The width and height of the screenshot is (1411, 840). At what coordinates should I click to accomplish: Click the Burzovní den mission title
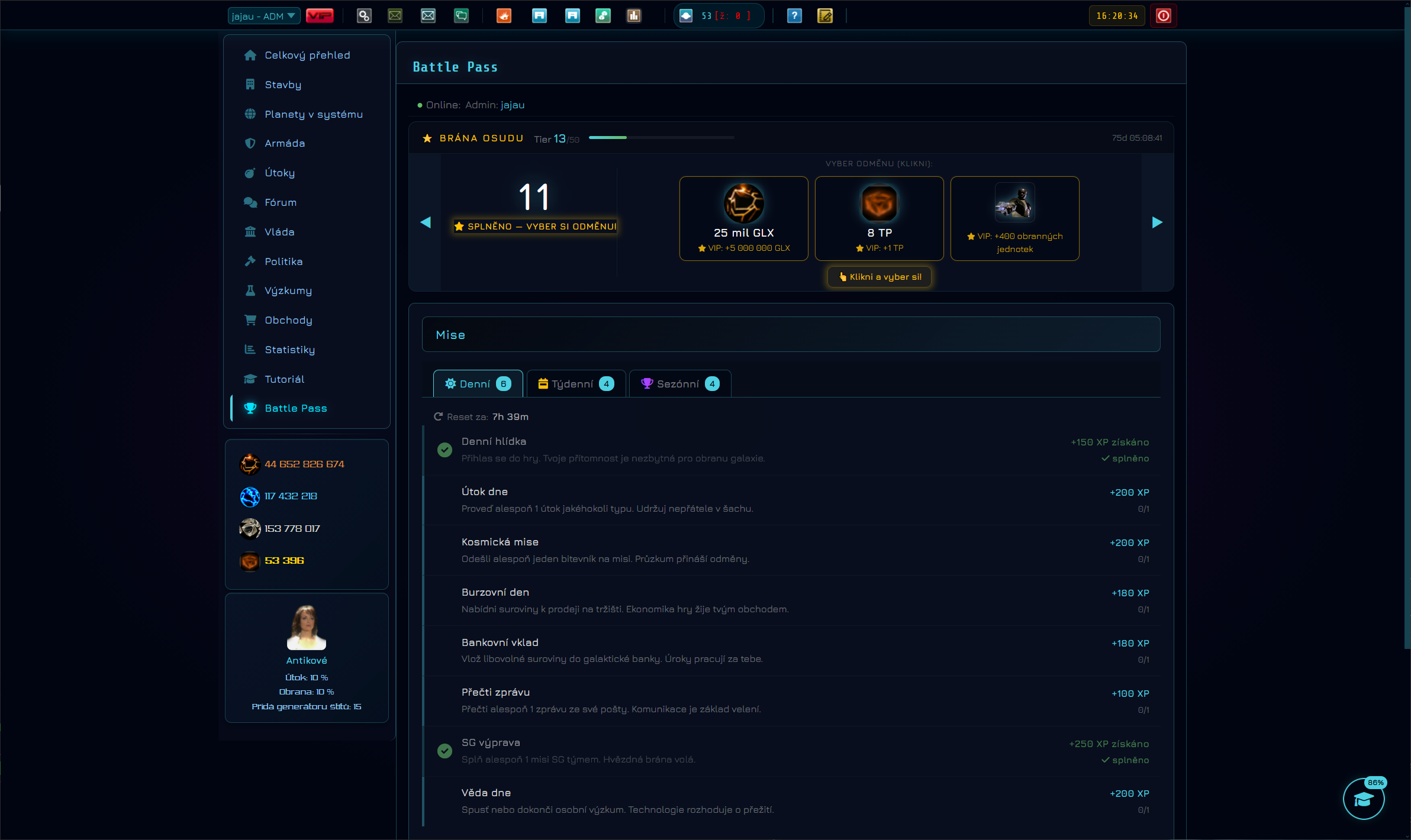click(x=495, y=592)
